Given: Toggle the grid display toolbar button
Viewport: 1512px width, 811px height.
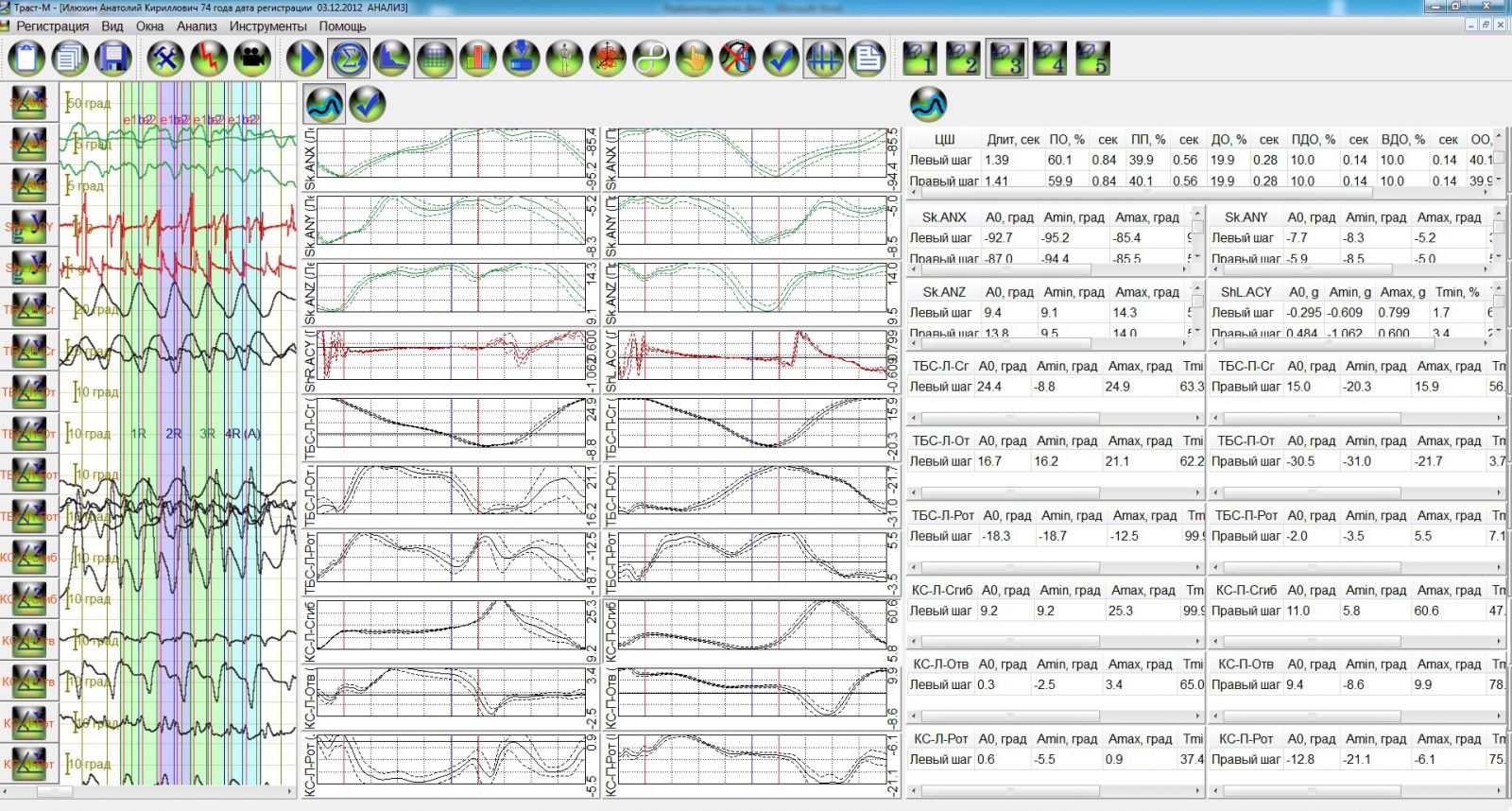Looking at the screenshot, I should [435, 59].
